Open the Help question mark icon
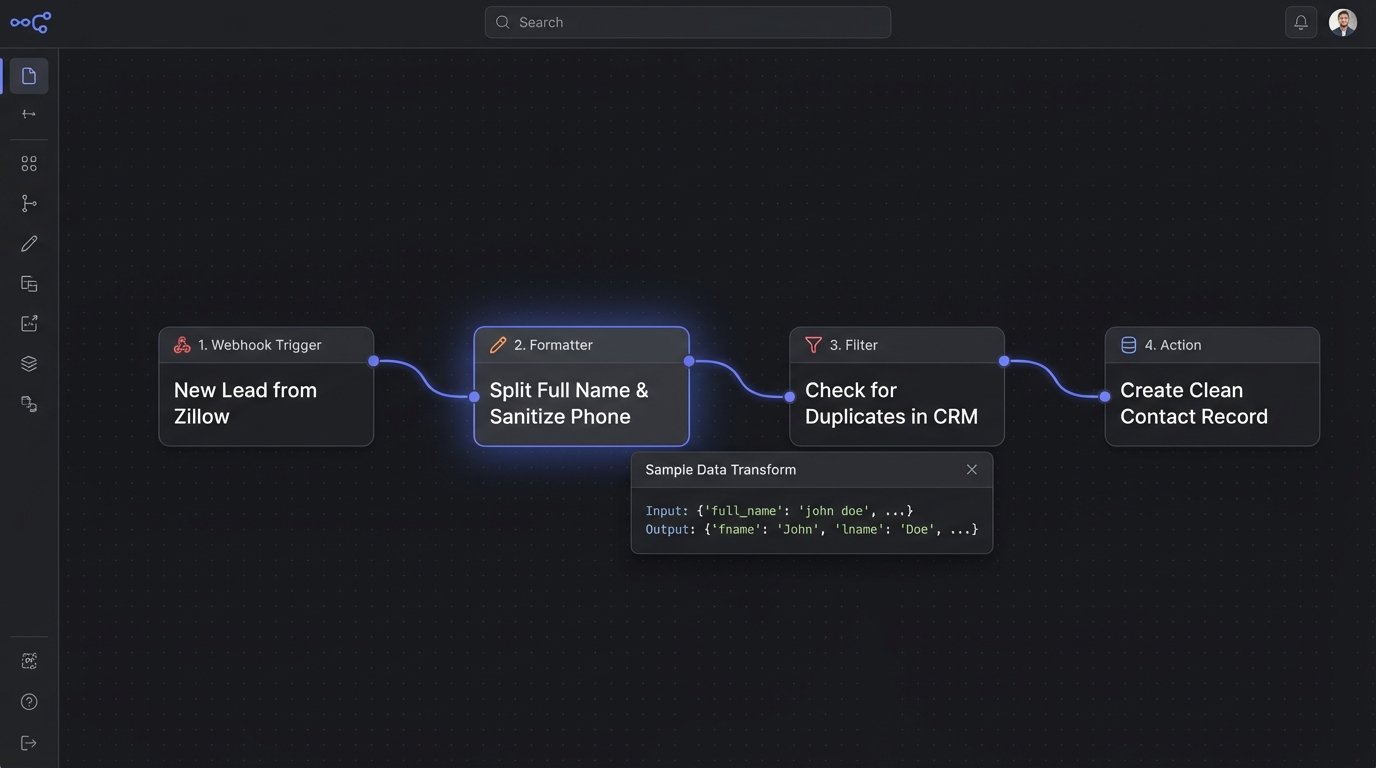 [26, 700]
